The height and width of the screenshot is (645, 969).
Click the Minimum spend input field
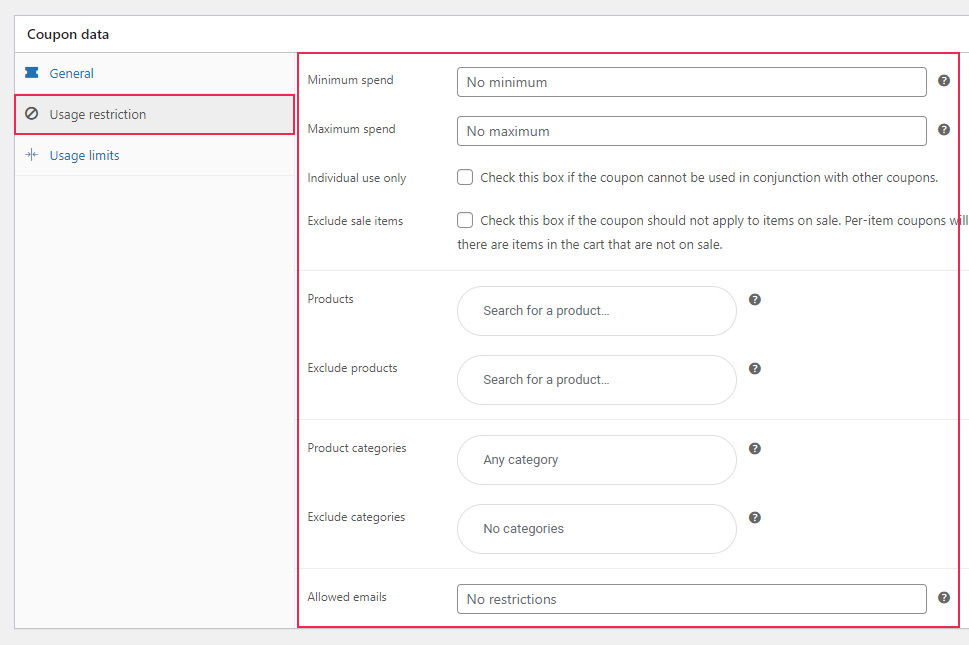coord(691,82)
